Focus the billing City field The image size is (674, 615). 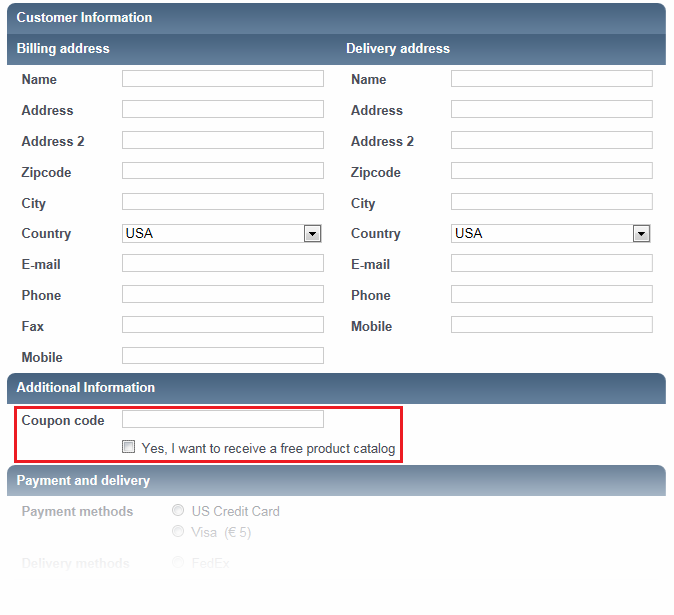pos(222,202)
